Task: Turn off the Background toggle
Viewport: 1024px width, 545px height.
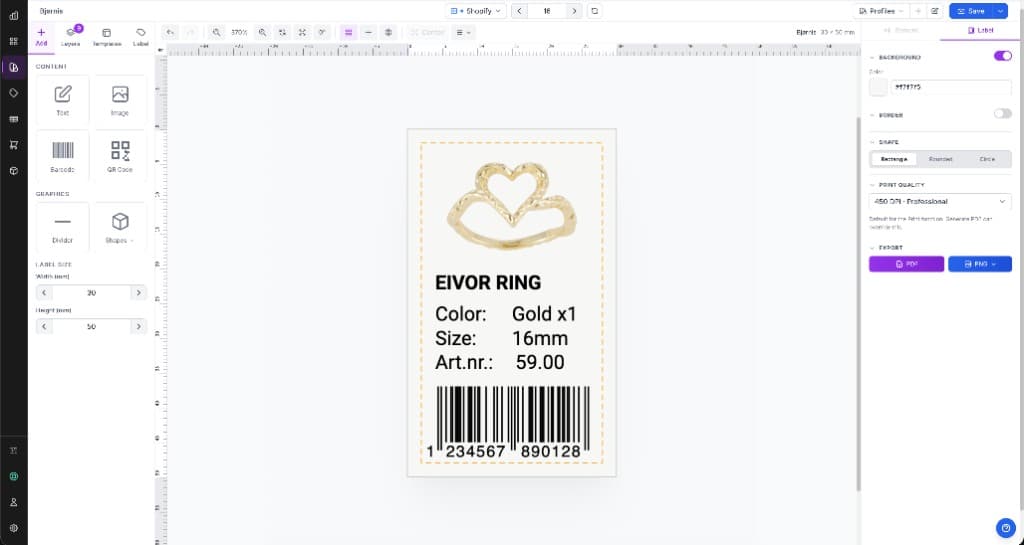Action: [x=1002, y=56]
